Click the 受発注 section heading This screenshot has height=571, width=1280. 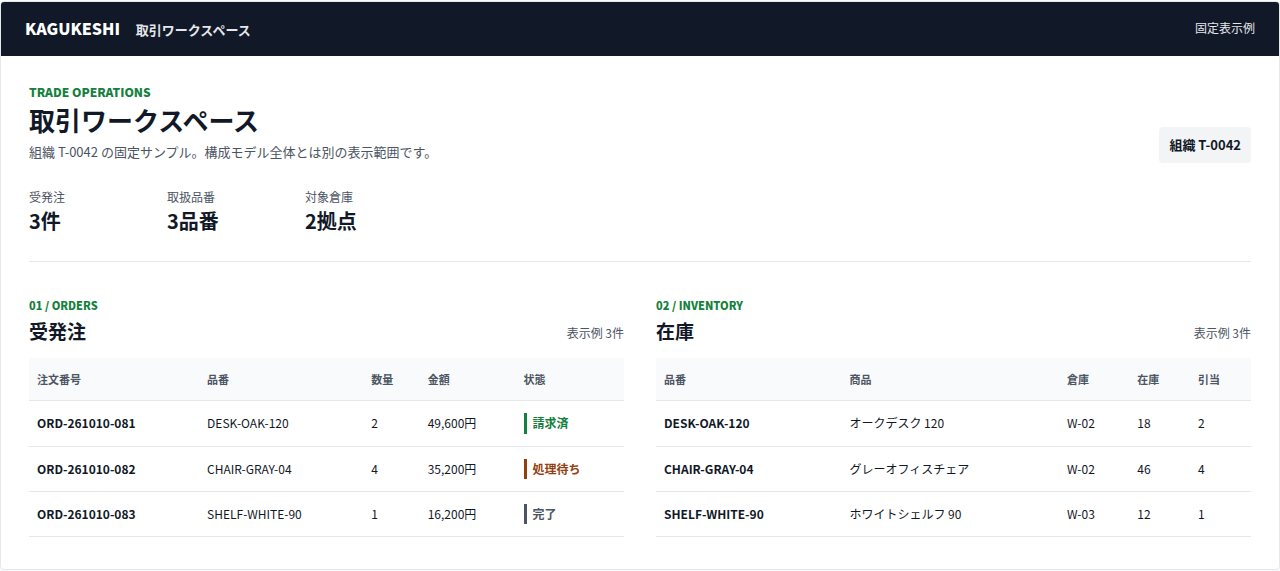pos(57,332)
